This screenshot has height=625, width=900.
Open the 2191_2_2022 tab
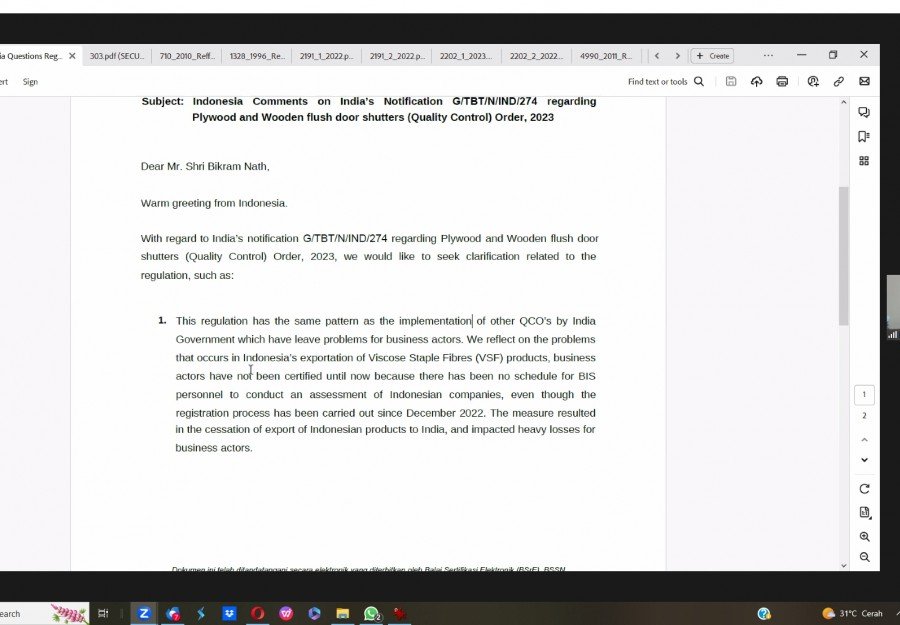397,56
